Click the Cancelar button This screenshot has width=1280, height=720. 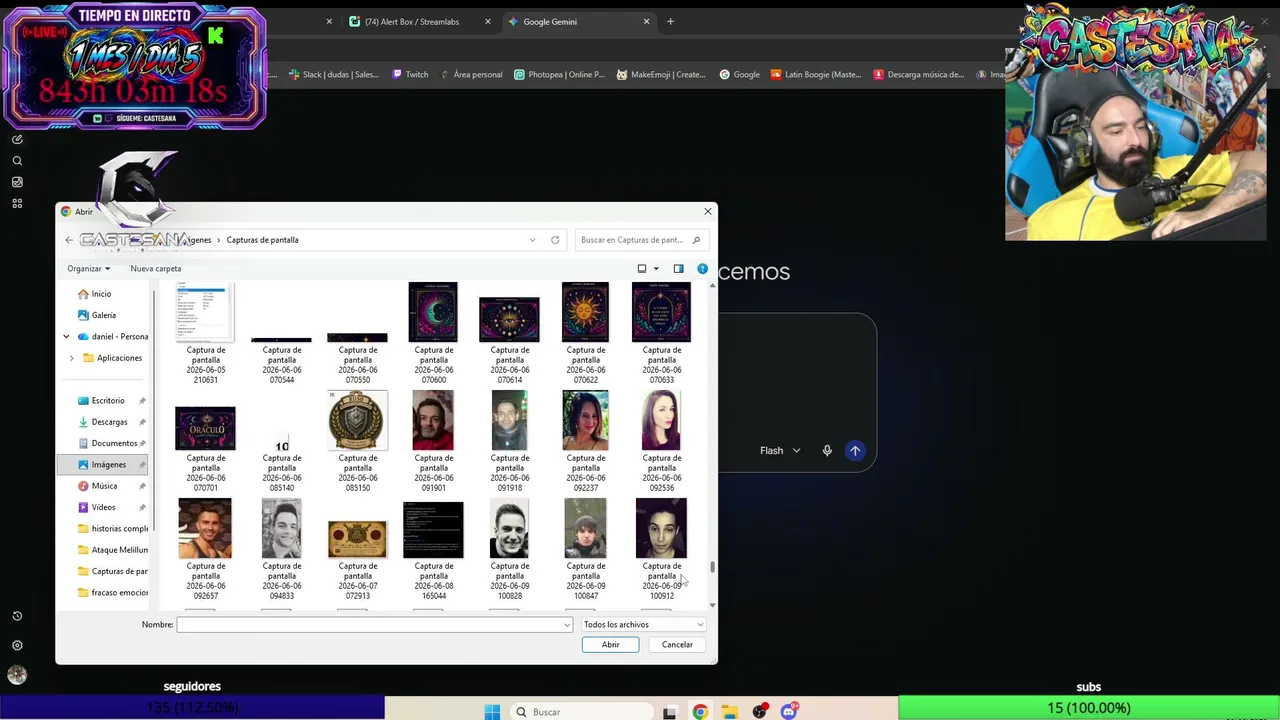pos(677,645)
